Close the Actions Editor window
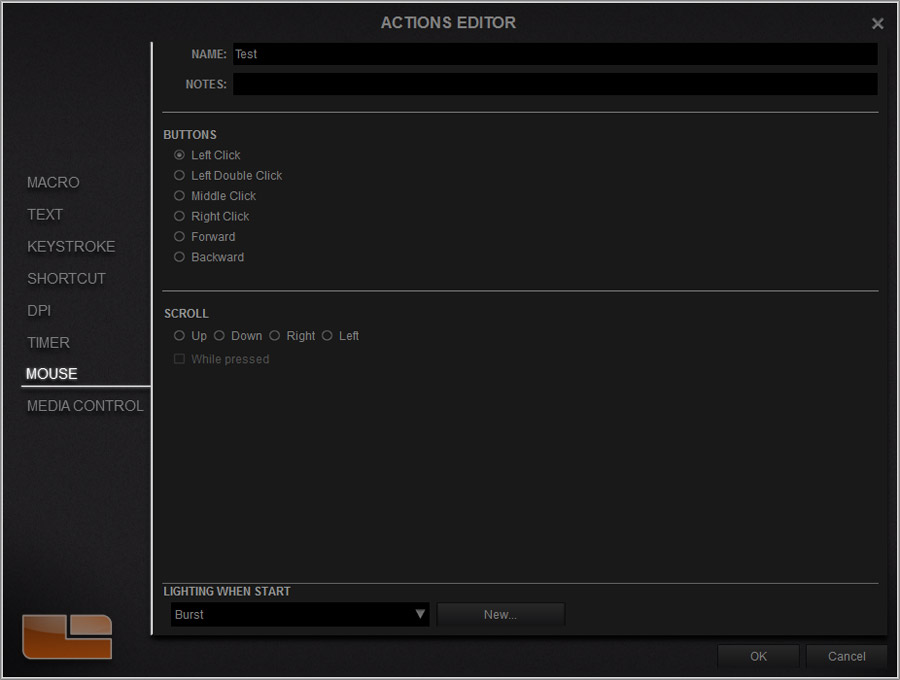Screen dimensions: 900x680 coord(877,24)
